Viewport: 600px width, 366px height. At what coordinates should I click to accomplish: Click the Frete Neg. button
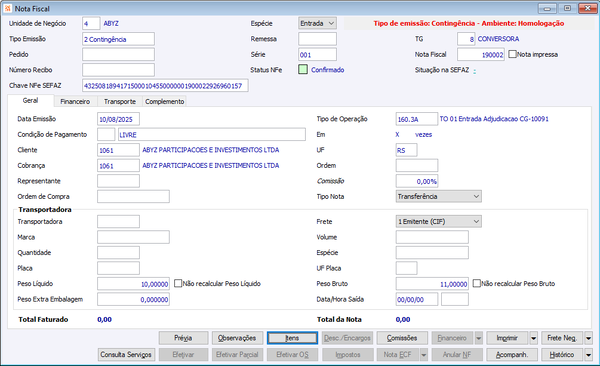(x=562, y=338)
